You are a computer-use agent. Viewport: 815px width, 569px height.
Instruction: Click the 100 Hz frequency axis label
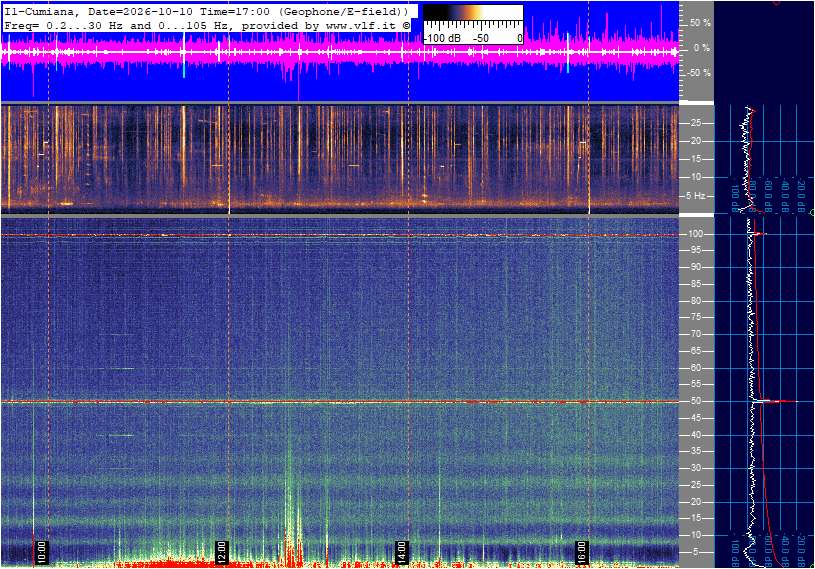click(x=695, y=234)
